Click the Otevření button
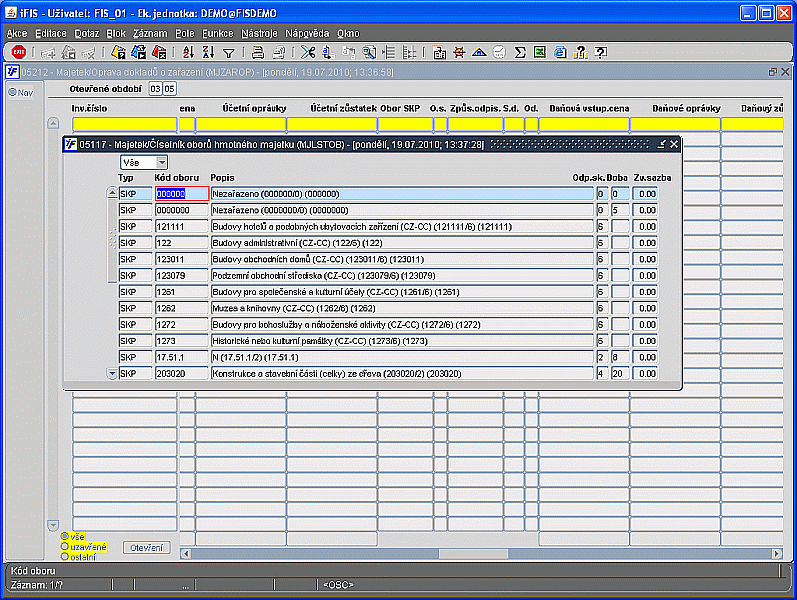797x600 pixels. click(147, 548)
